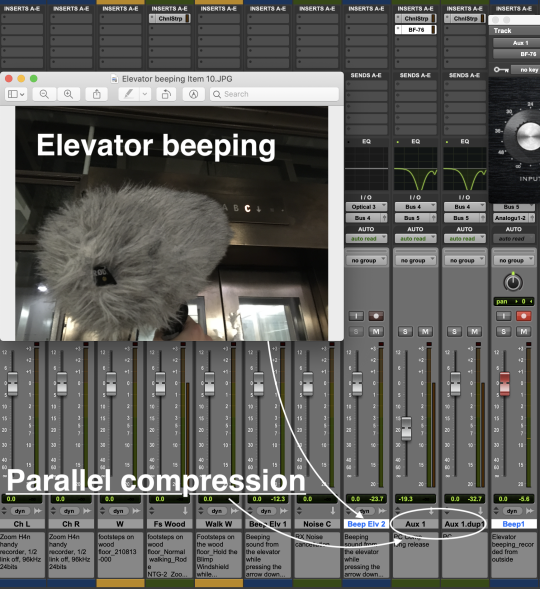Click the aux track icon on Aux 1.dup1
Viewport: 540px width, 589px height.
[x=480, y=511]
